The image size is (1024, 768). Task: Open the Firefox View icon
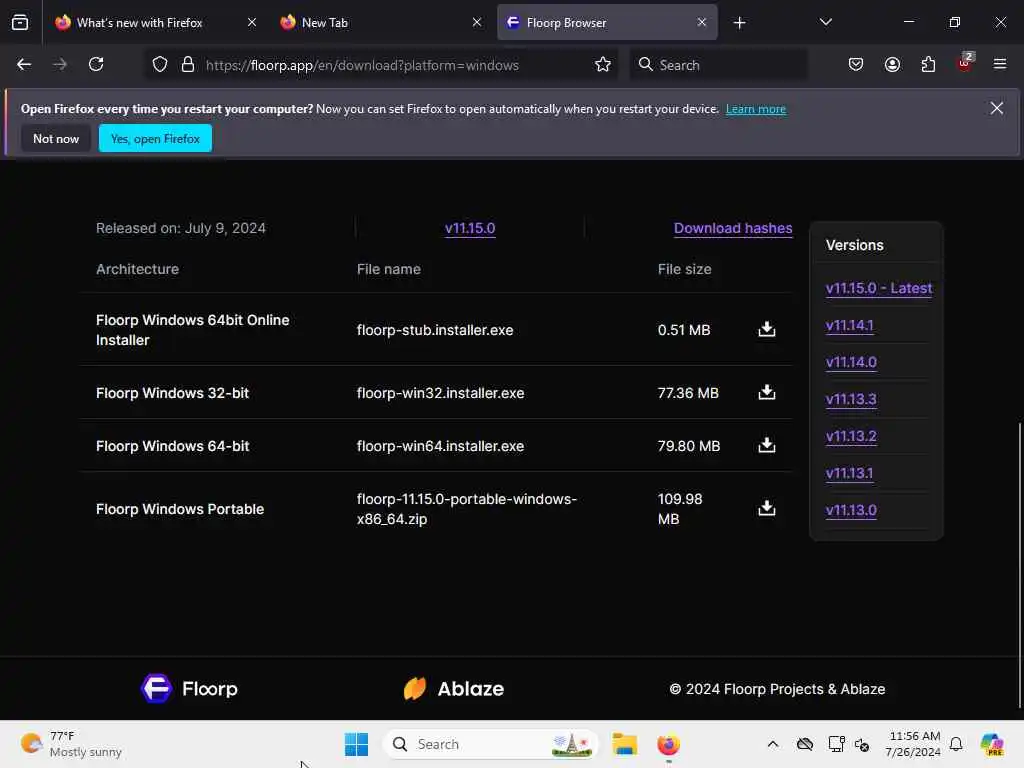point(20,22)
